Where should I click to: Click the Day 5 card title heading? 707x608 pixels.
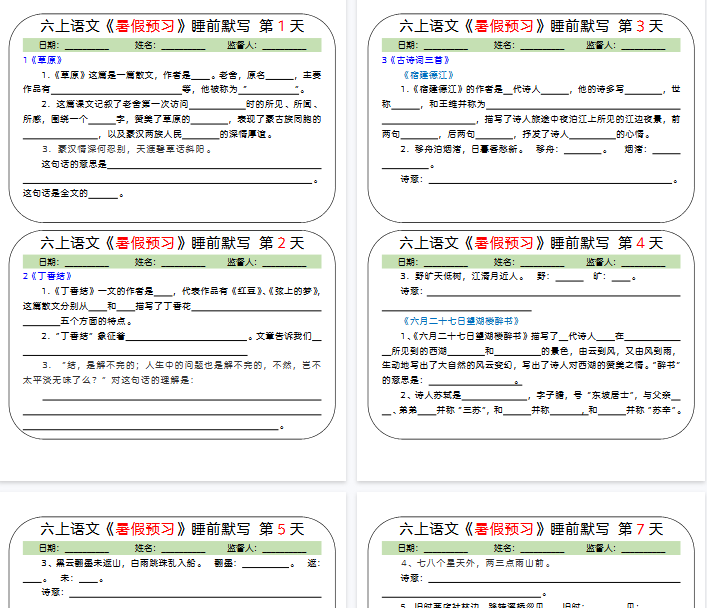(x=172, y=529)
